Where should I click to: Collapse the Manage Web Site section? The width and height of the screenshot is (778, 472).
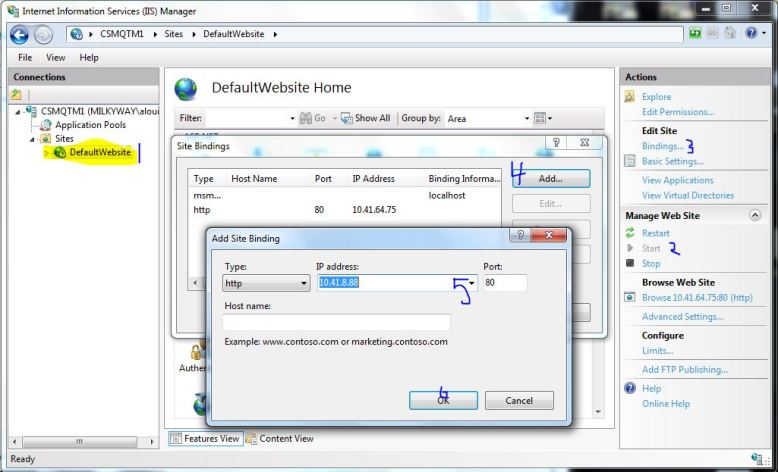pyautogui.click(x=754, y=215)
